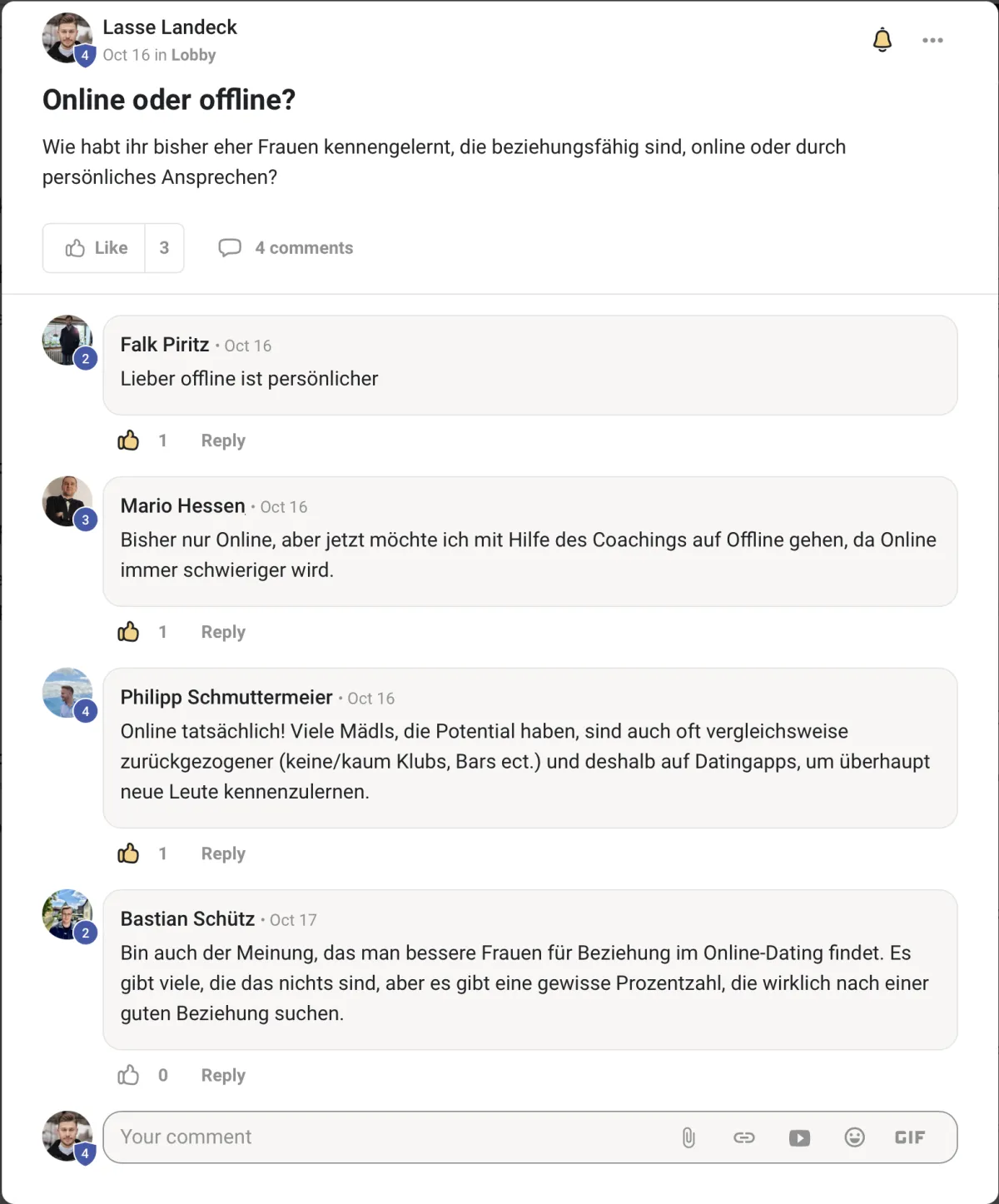The image size is (999, 1204).
Task: Reply to Philipp Schmuttermeier's comment
Action: pyautogui.click(x=223, y=853)
